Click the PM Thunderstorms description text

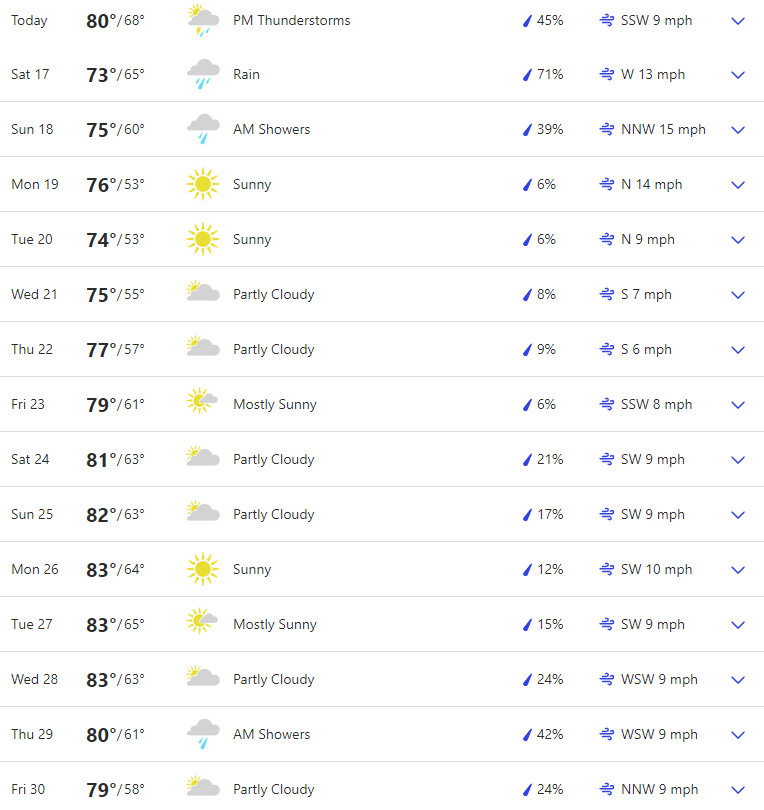(x=291, y=20)
